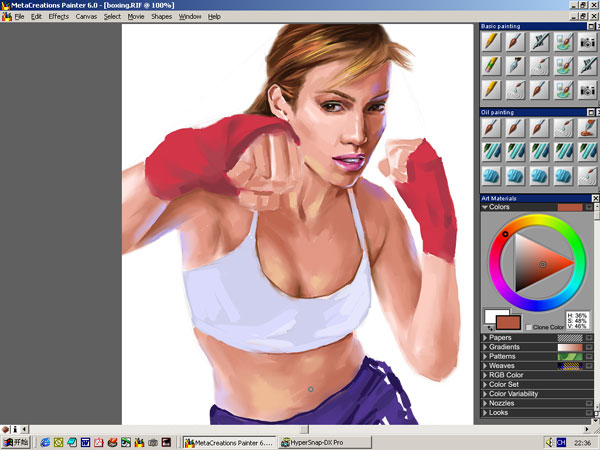Collapse the Colors section
This screenshot has height=450, width=600.
click(x=485, y=207)
